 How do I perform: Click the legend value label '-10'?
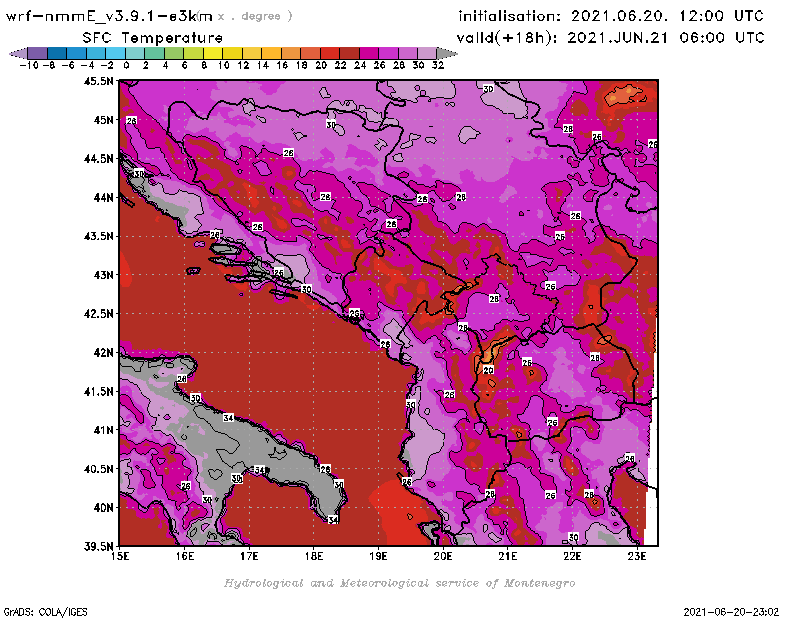click(29, 66)
